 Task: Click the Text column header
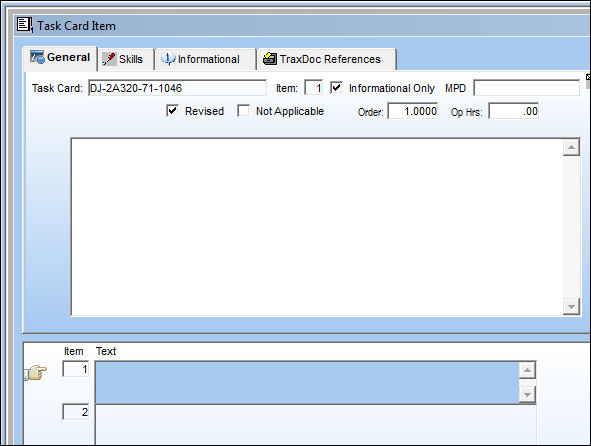point(106,351)
